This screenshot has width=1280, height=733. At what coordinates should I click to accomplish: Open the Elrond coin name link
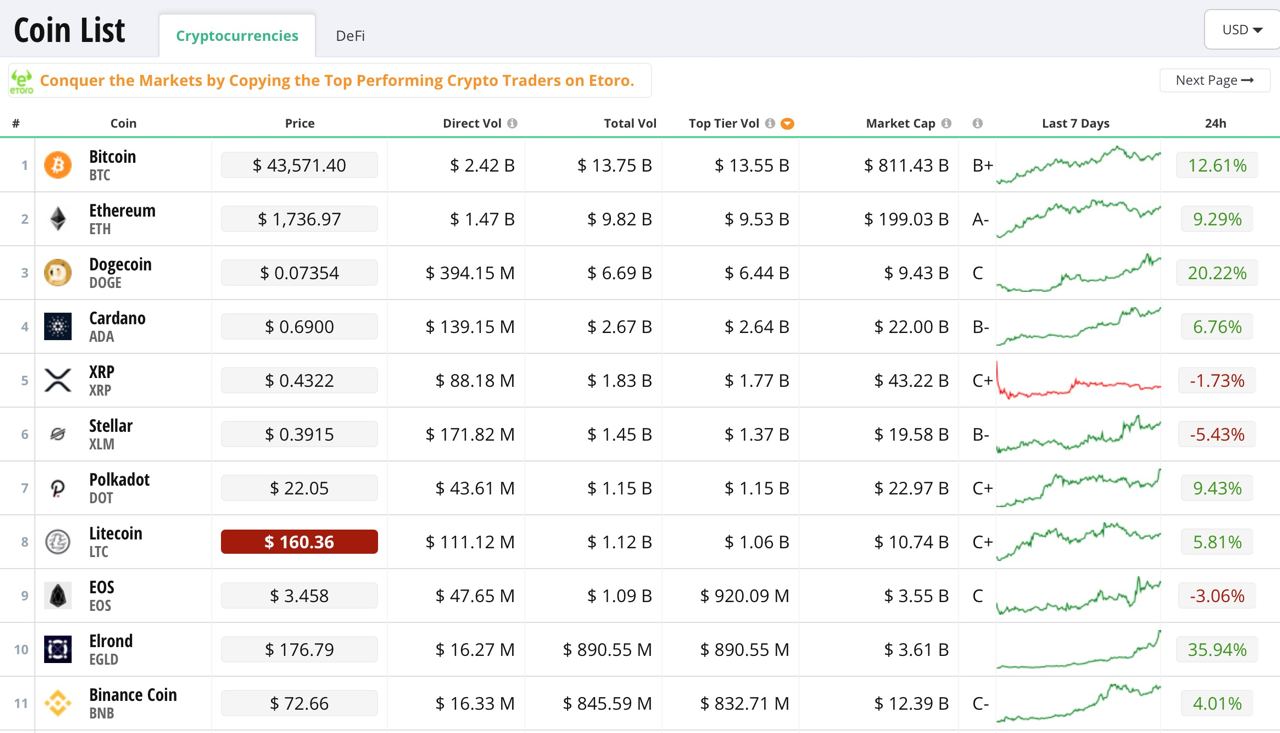pos(111,641)
